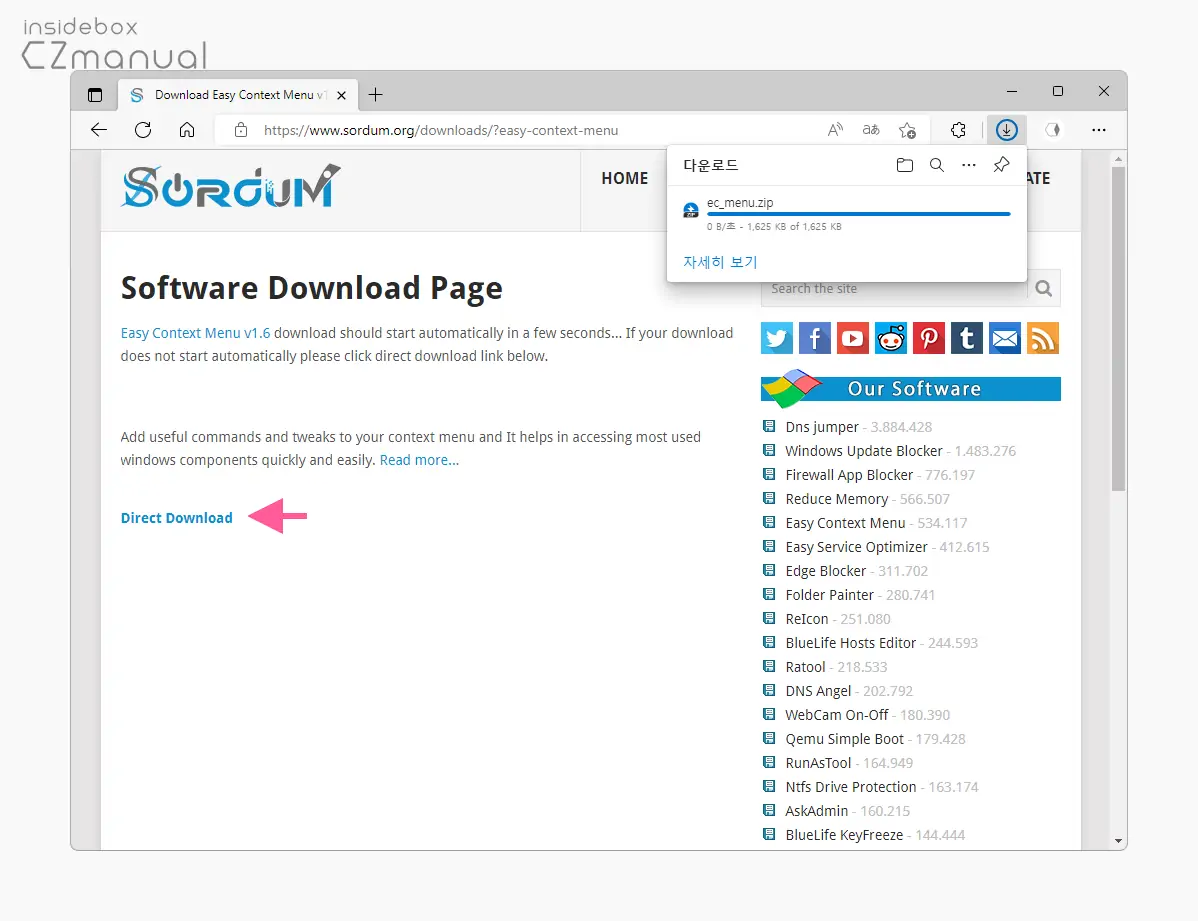Open the Sordum Tumblr icon
The height and width of the screenshot is (921, 1198).
click(x=966, y=338)
